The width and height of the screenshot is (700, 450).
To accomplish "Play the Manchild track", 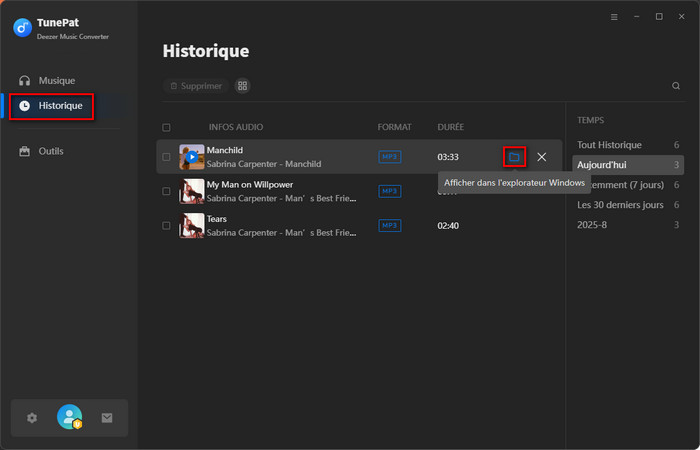I will (192, 157).
